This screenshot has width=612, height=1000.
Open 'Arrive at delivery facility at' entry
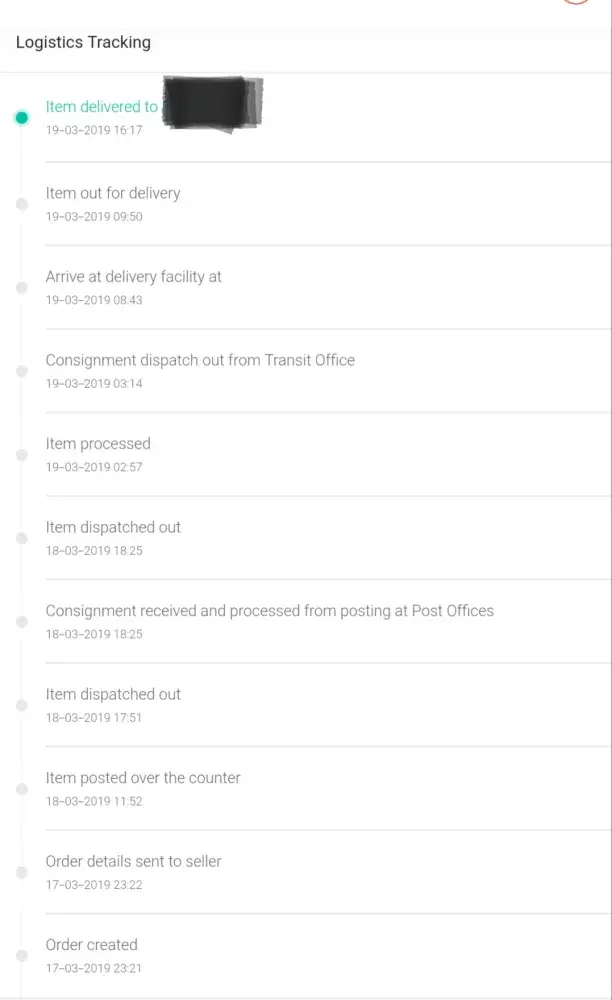pos(133,277)
